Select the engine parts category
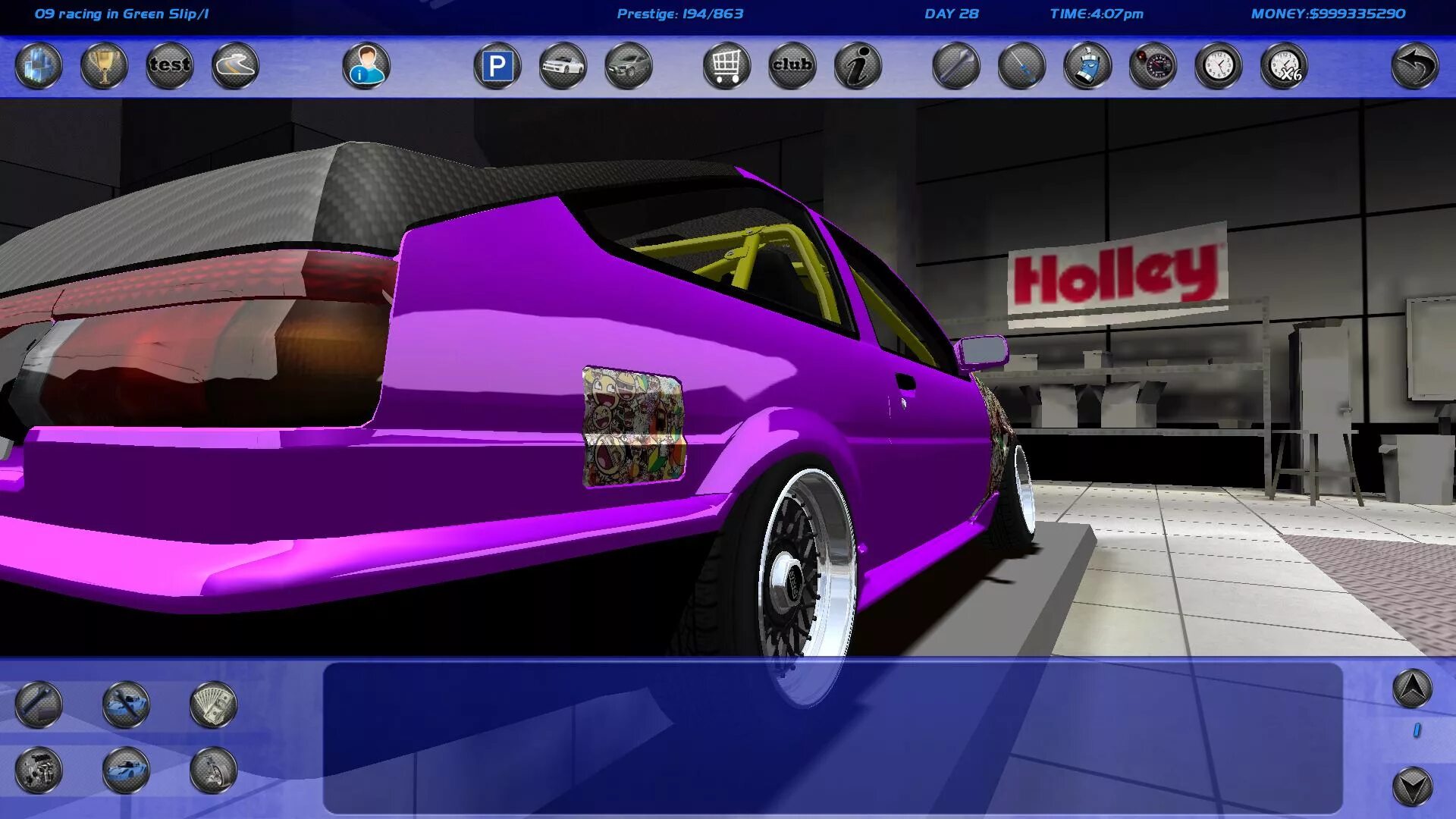This screenshot has width=1456, height=819. [x=39, y=770]
